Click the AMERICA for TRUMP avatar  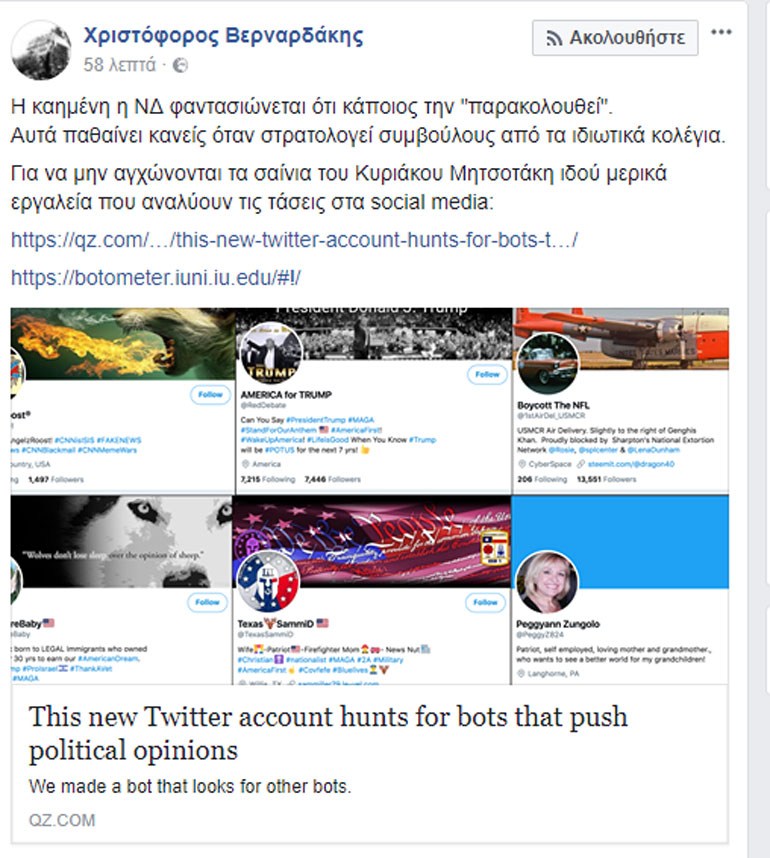271,353
